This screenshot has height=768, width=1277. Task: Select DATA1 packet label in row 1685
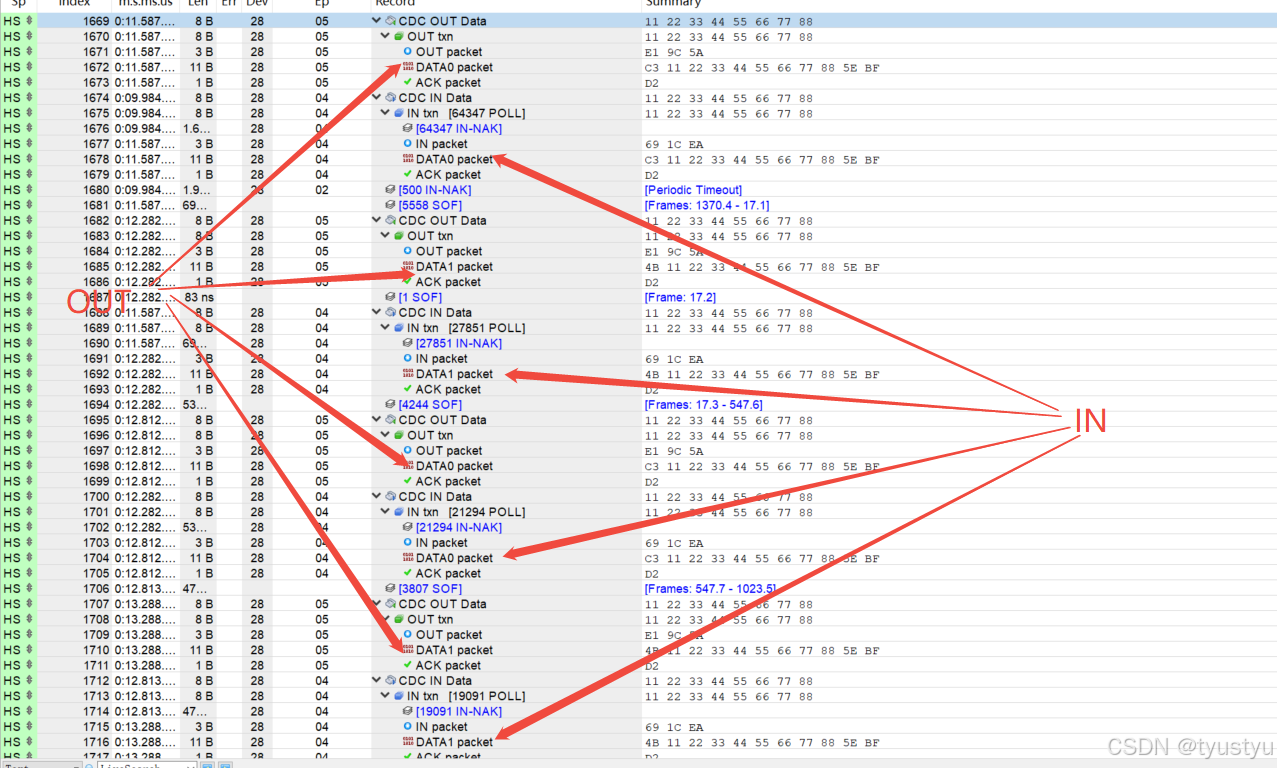click(x=454, y=267)
